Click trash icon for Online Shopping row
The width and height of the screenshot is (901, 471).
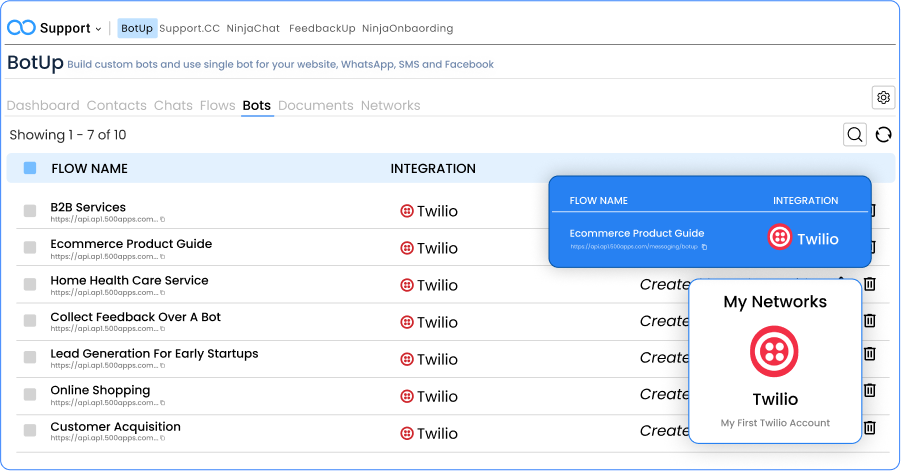870,390
